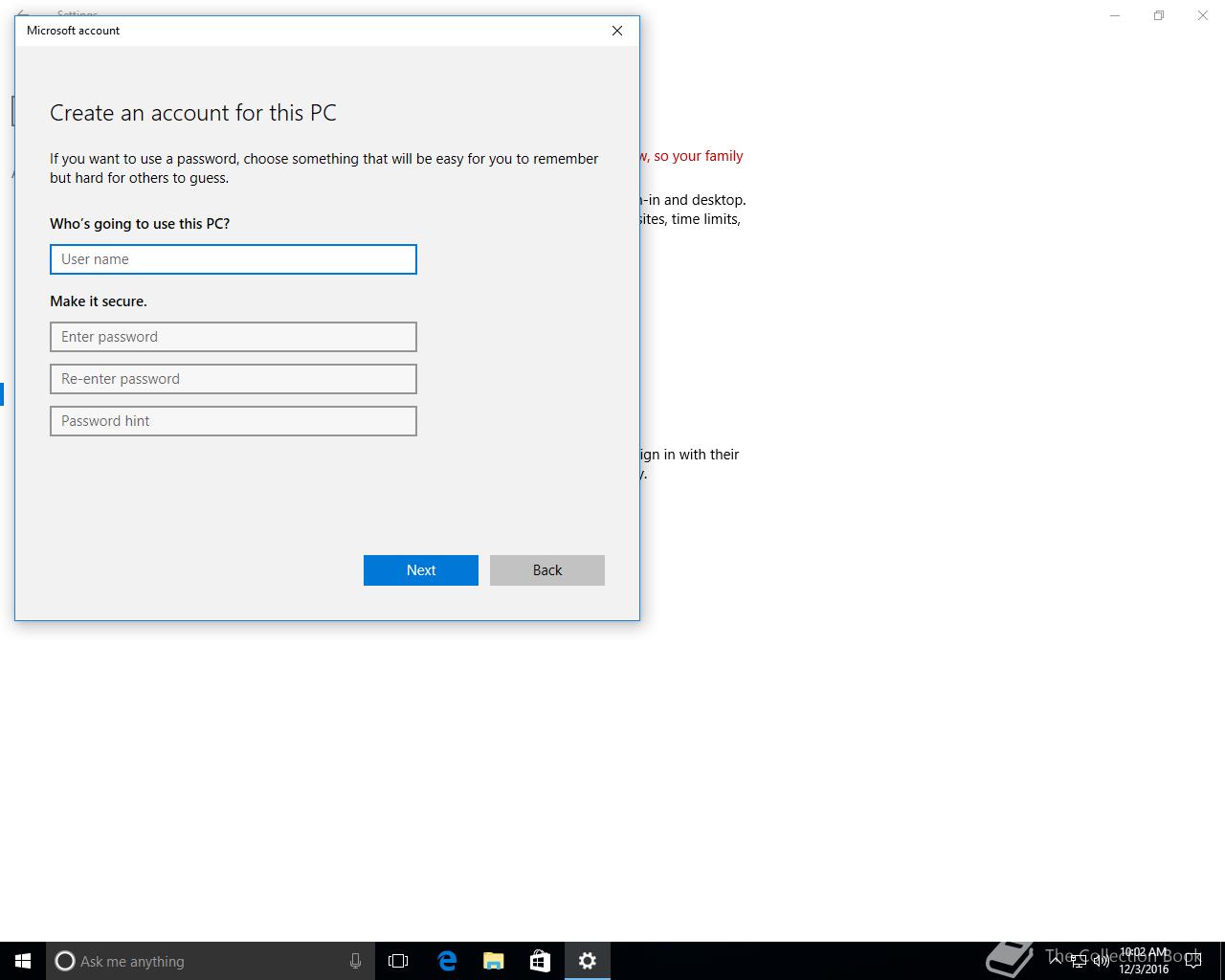Open the Action Center notifications icon

click(x=1193, y=961)
